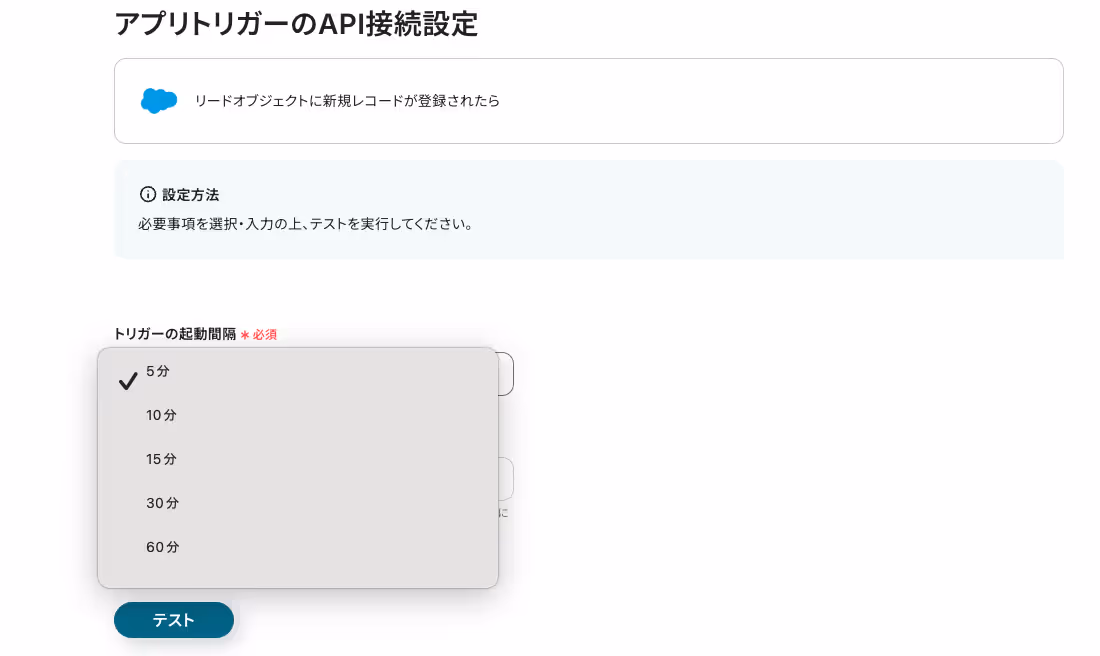Click the red asterisk before 必須
1100x656 pixels.
(245, 335)
